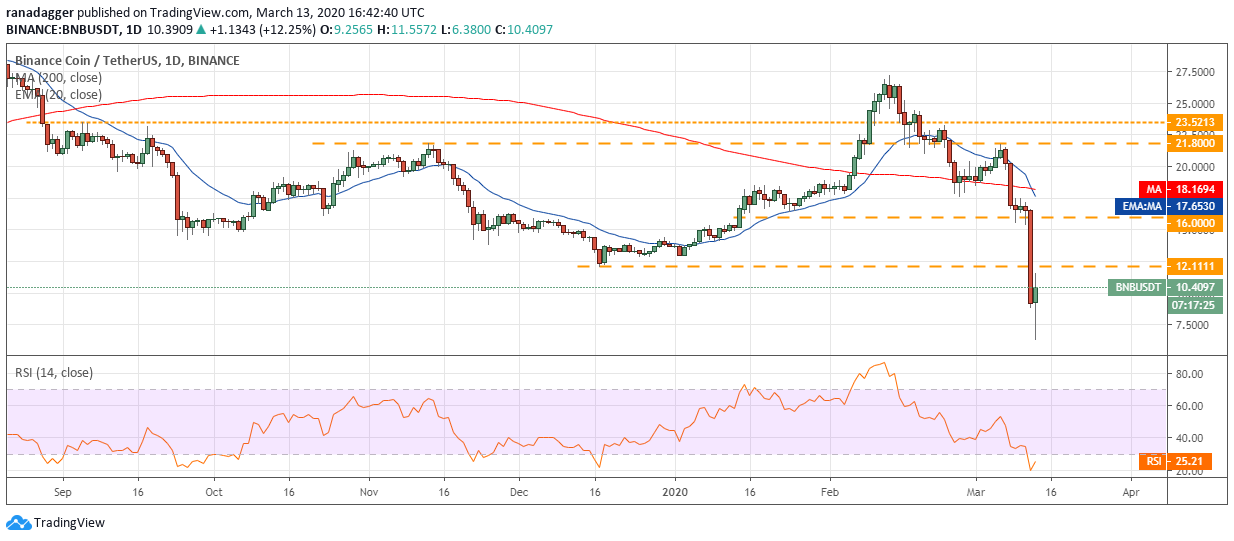Click the Nov label on the time axis

pyautogui.click(x=369, y=492)
